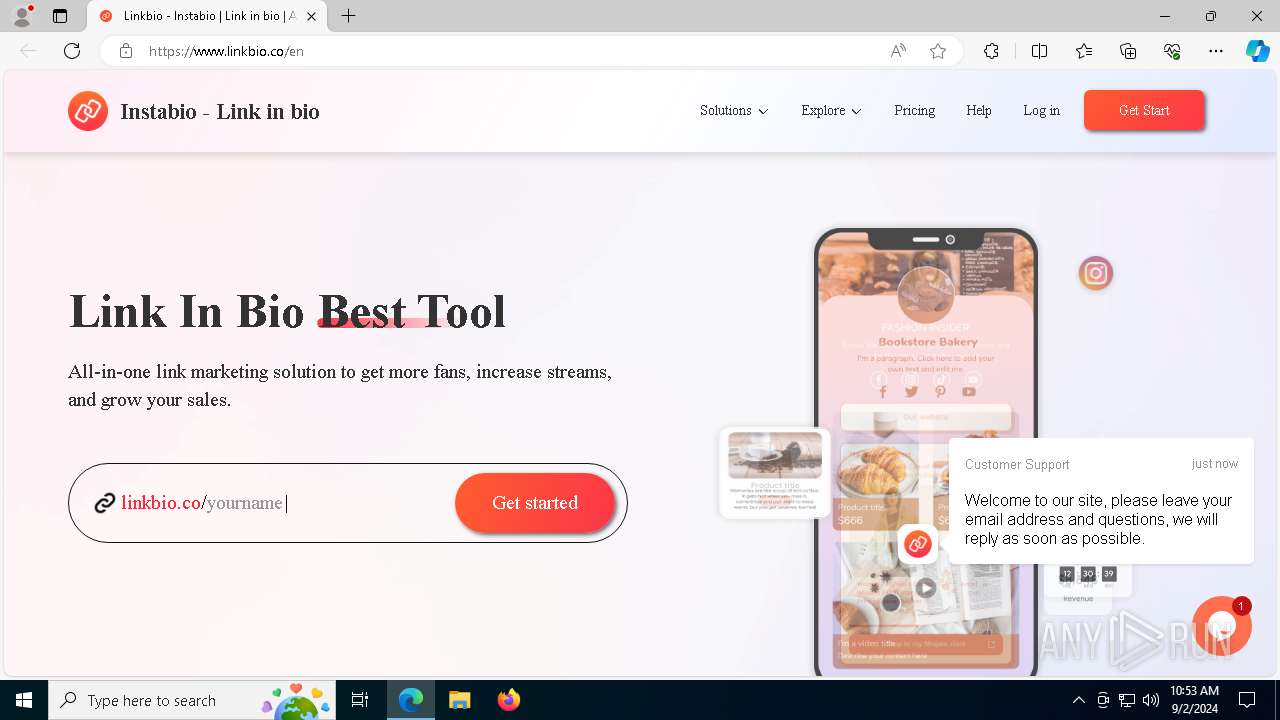
Task: Open a new browser tab
Action: coord(348,16)
